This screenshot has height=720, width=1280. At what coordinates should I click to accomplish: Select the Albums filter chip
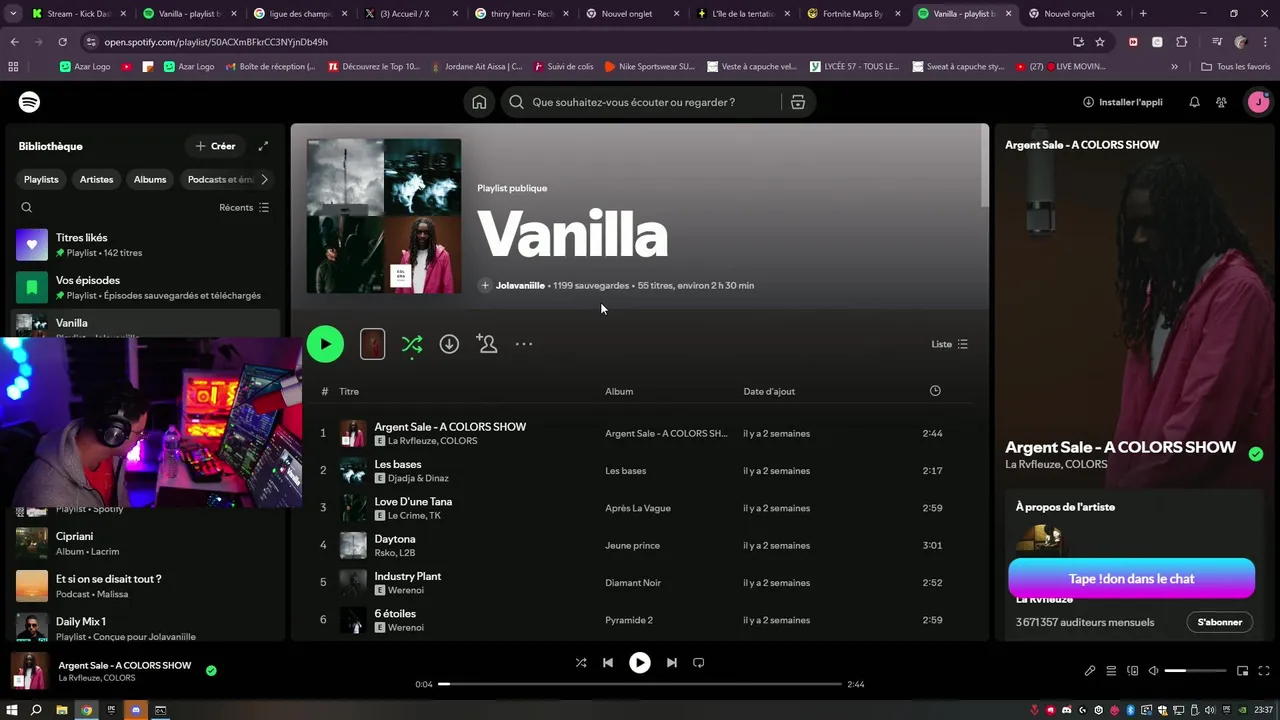150,179
